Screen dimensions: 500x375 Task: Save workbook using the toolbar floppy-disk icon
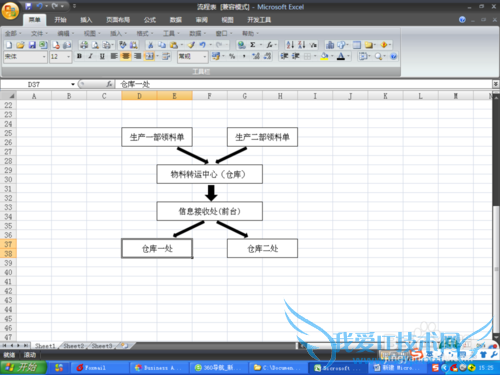[x=32, y=45]
